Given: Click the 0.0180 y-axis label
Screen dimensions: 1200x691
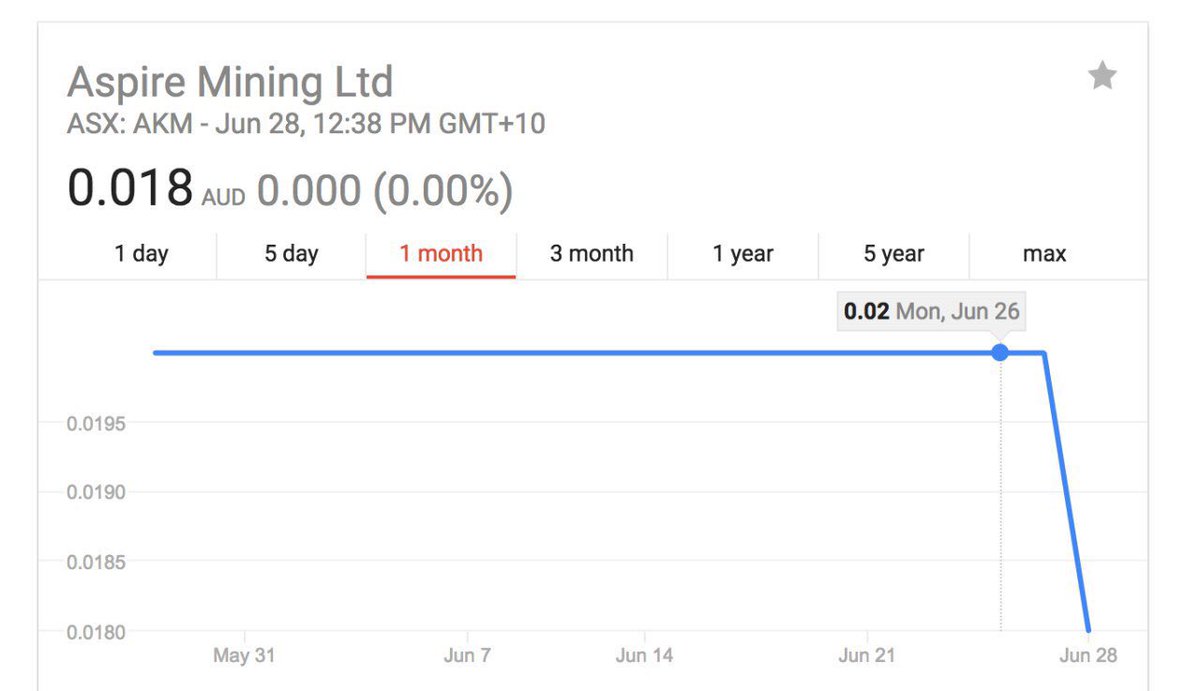Looking at the screenshot, I should 96,632.
